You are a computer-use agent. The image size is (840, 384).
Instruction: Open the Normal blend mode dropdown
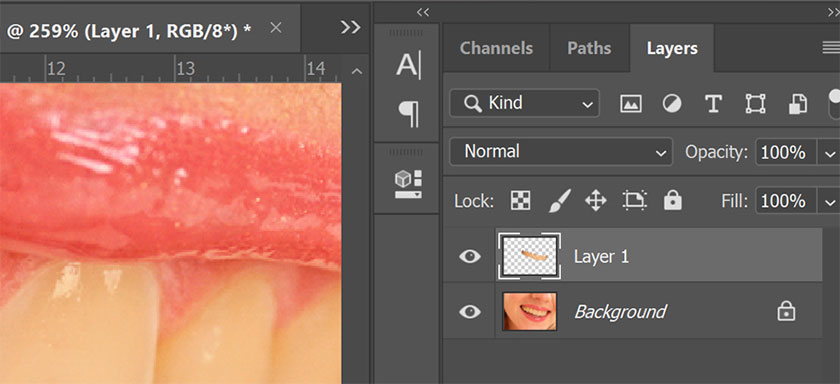[561, 152]
